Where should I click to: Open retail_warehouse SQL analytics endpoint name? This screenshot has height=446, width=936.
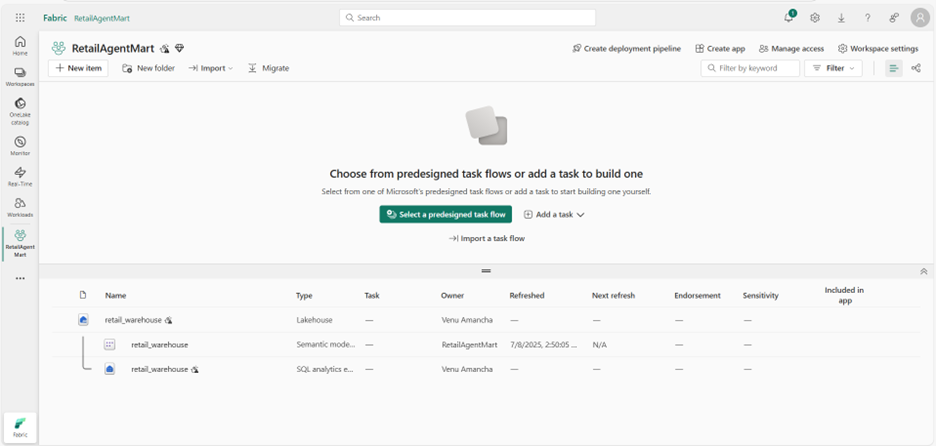pos(159,369)
